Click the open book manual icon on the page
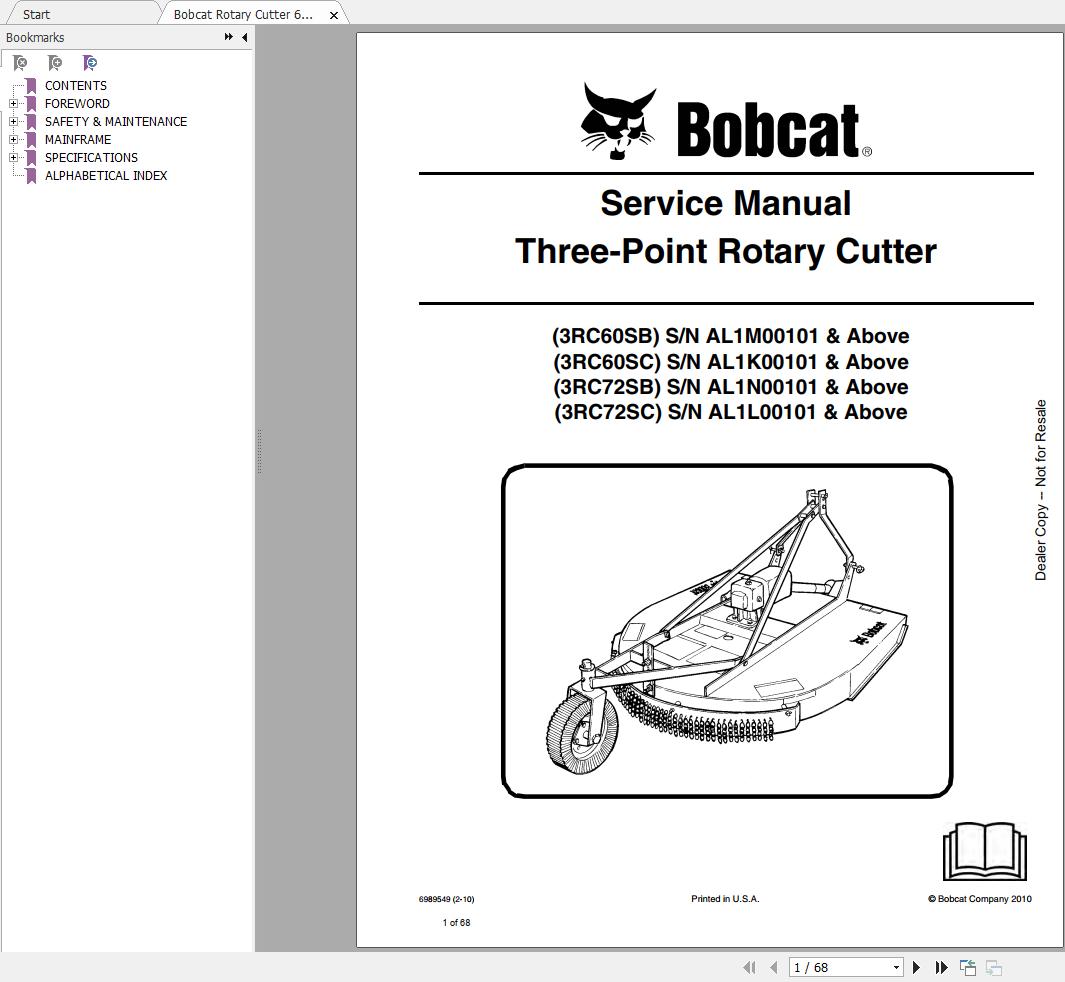 (x=985, y=851)
